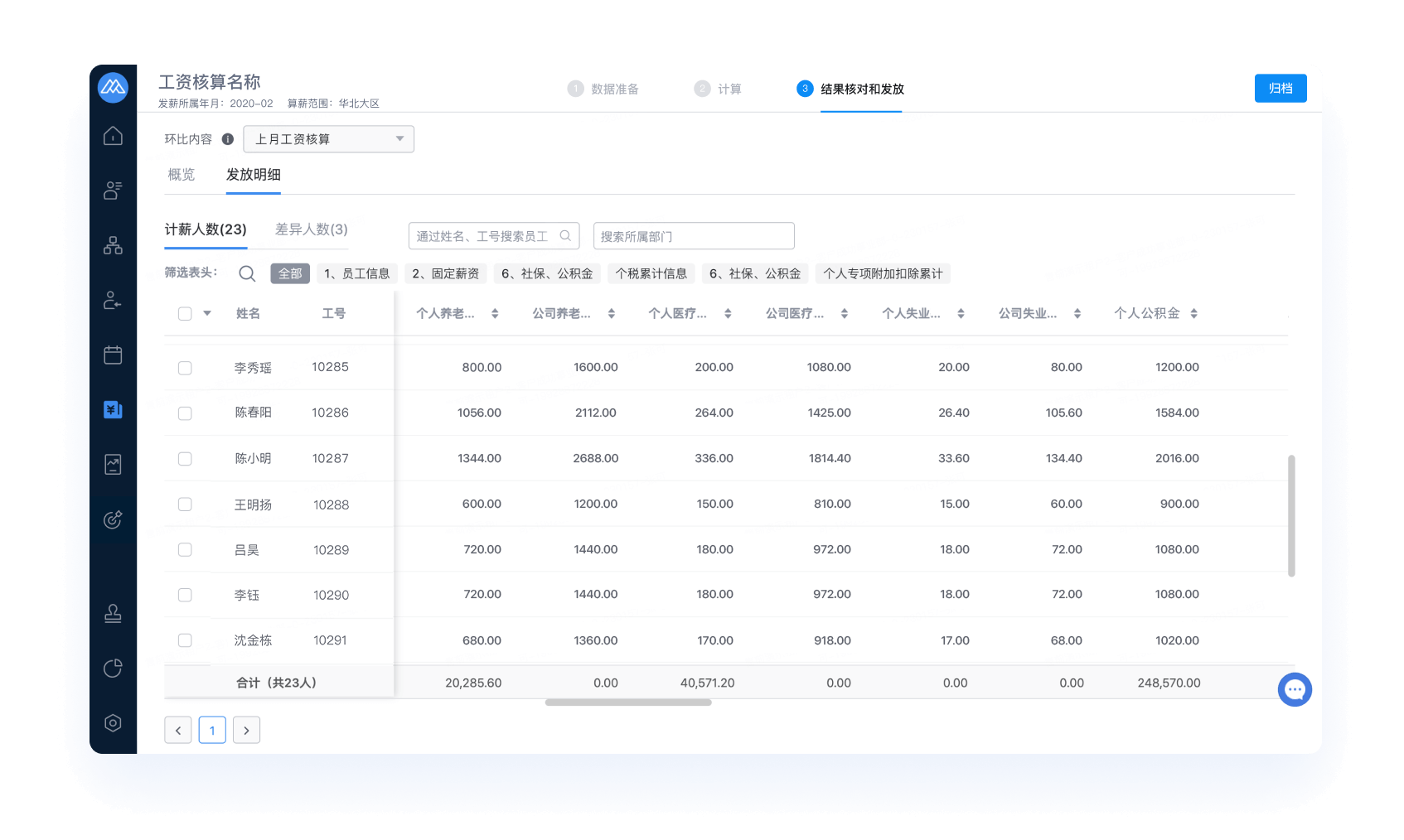1404x840 pixels.
Task: Focus the 搜索所属部门 field
Action: coord(694,236)
